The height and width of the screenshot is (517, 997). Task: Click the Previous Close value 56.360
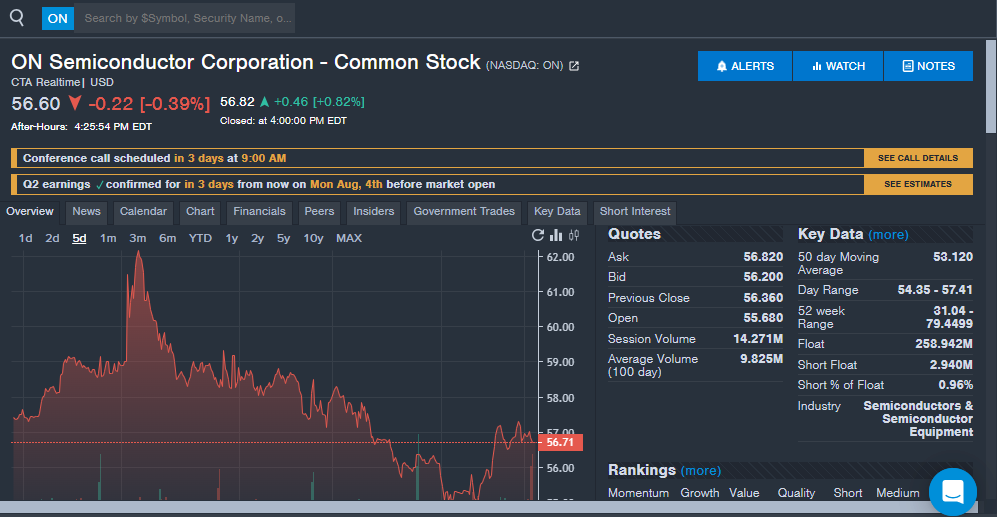click(x=763, y=298)
